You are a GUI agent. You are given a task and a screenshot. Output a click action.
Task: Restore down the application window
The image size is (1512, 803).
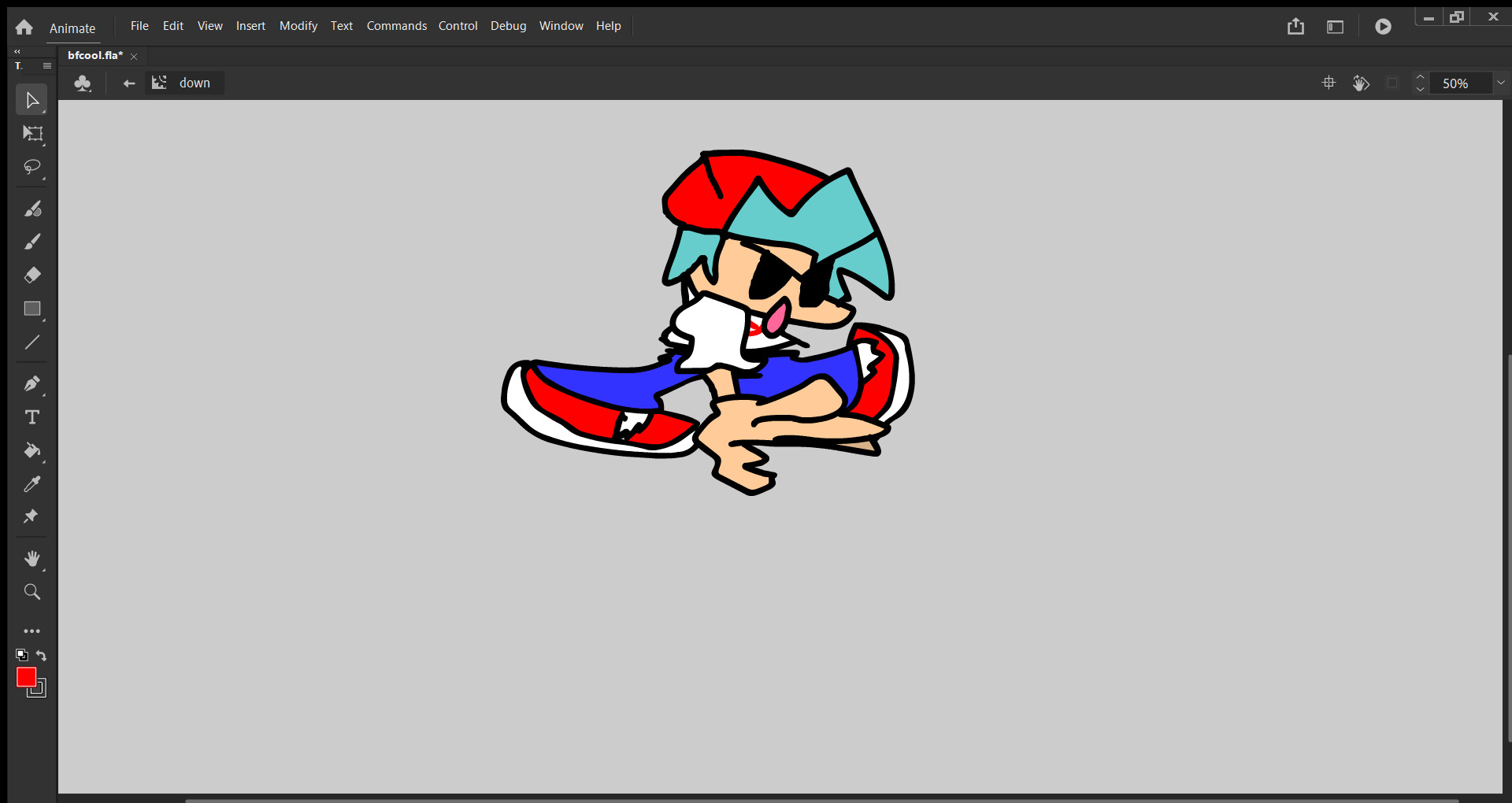click(1457, 17)
